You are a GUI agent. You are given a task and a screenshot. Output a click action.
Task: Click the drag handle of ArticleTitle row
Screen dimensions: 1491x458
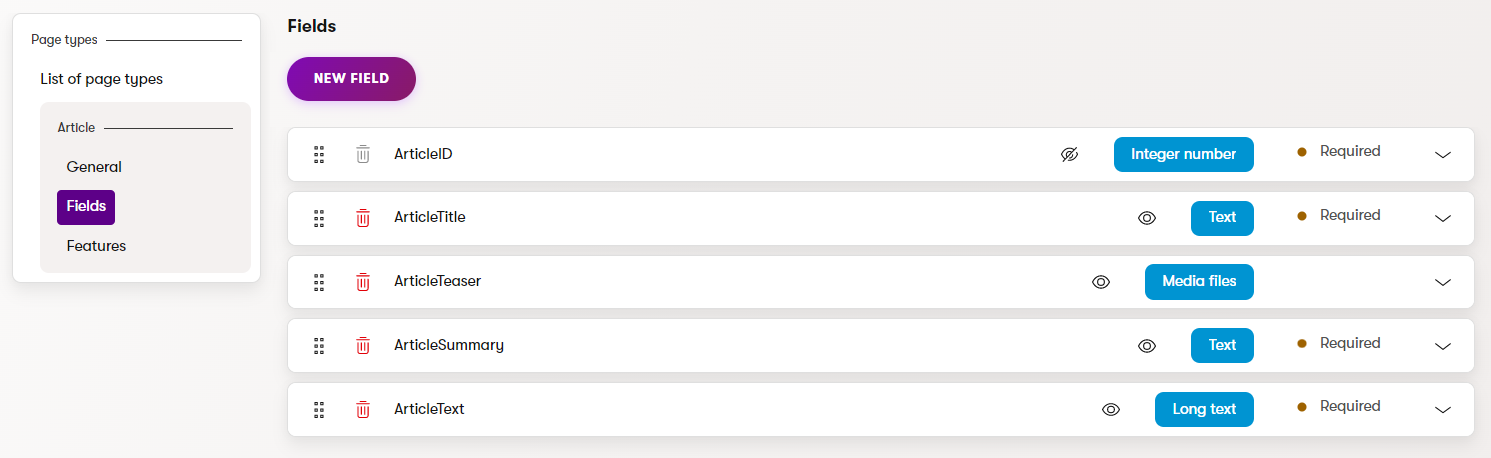[319, 218]
